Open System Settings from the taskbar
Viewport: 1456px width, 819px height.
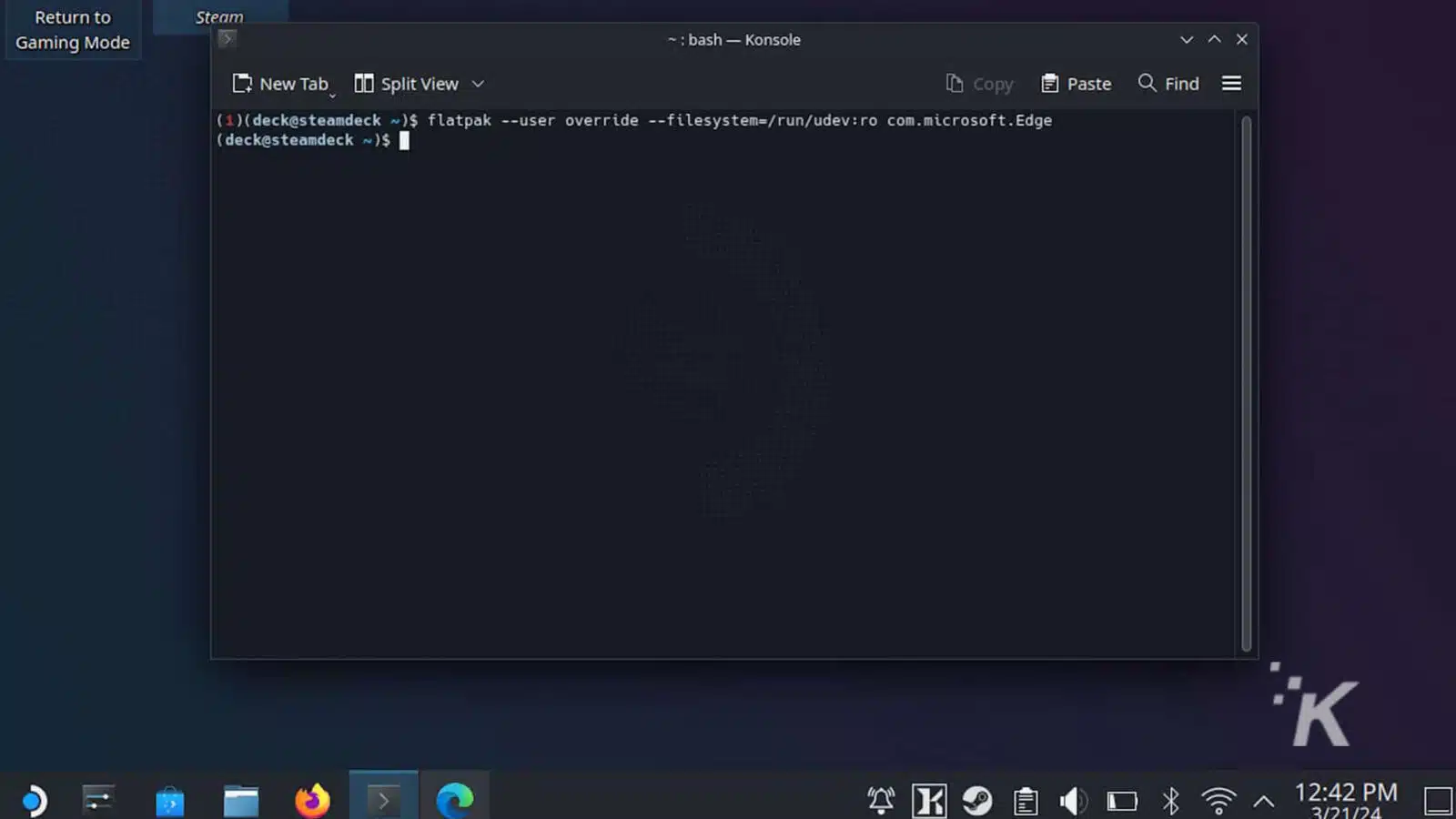point(98,801)
